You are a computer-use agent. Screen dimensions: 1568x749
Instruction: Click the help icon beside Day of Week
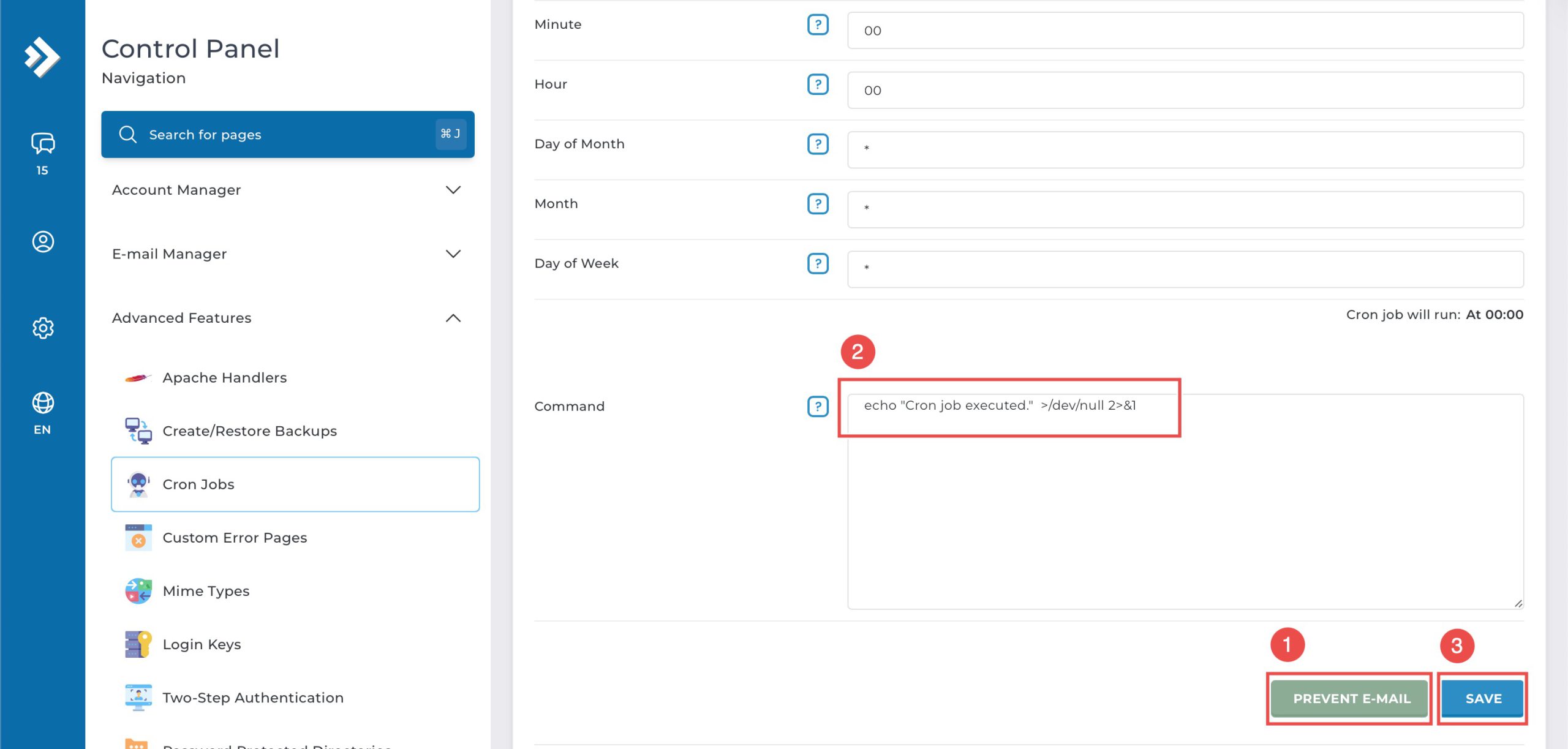coord(817,264)
